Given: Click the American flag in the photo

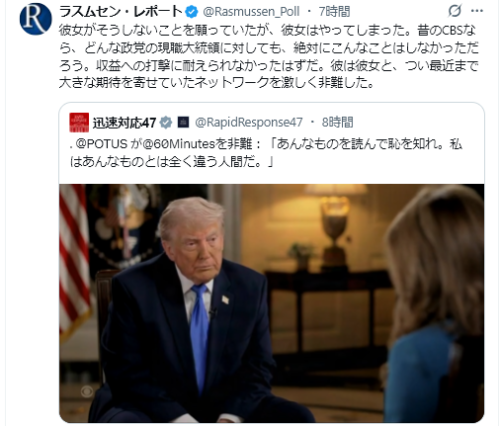Looking at the screenshot, I should pos(74,262).
